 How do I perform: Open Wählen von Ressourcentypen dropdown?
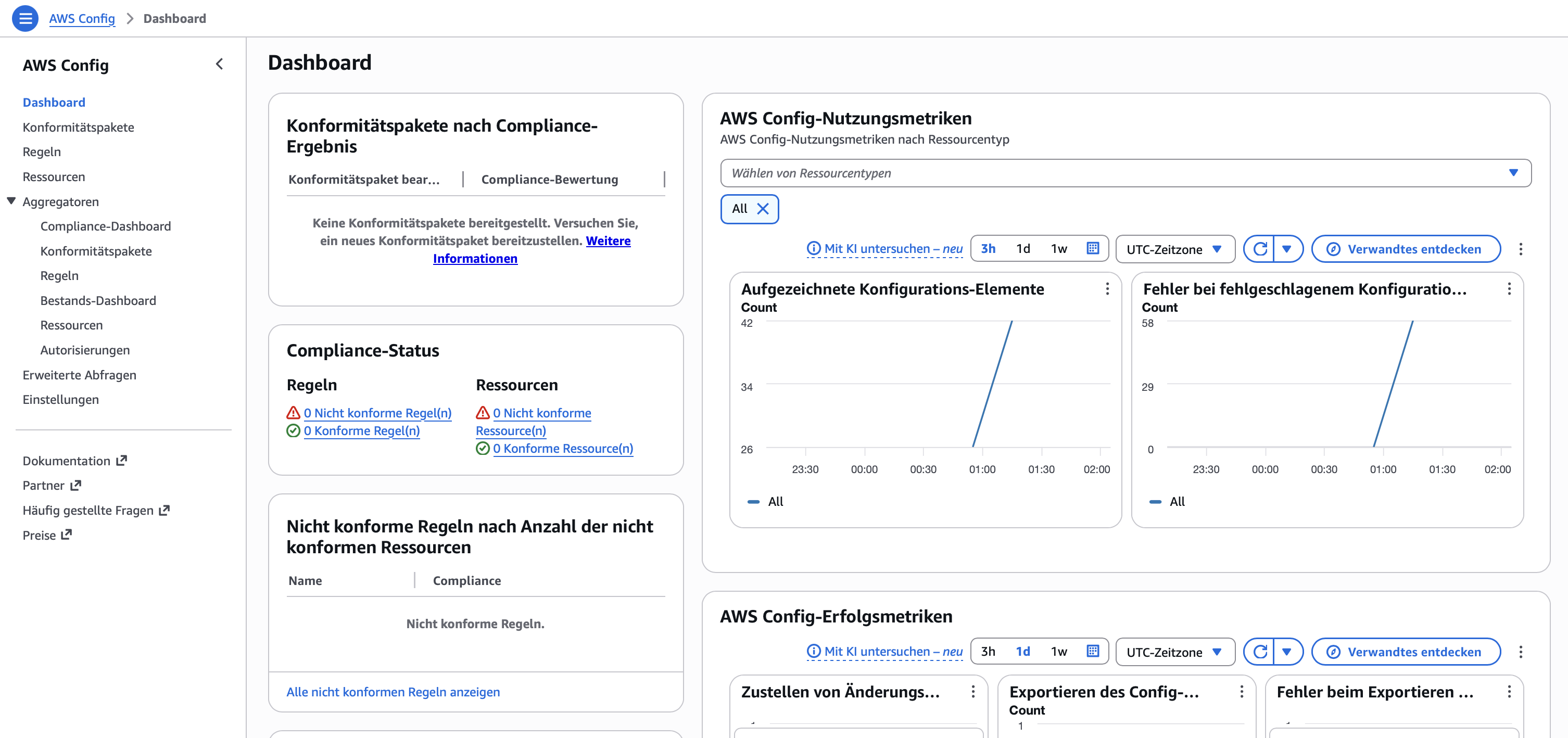pos(1126,173)
